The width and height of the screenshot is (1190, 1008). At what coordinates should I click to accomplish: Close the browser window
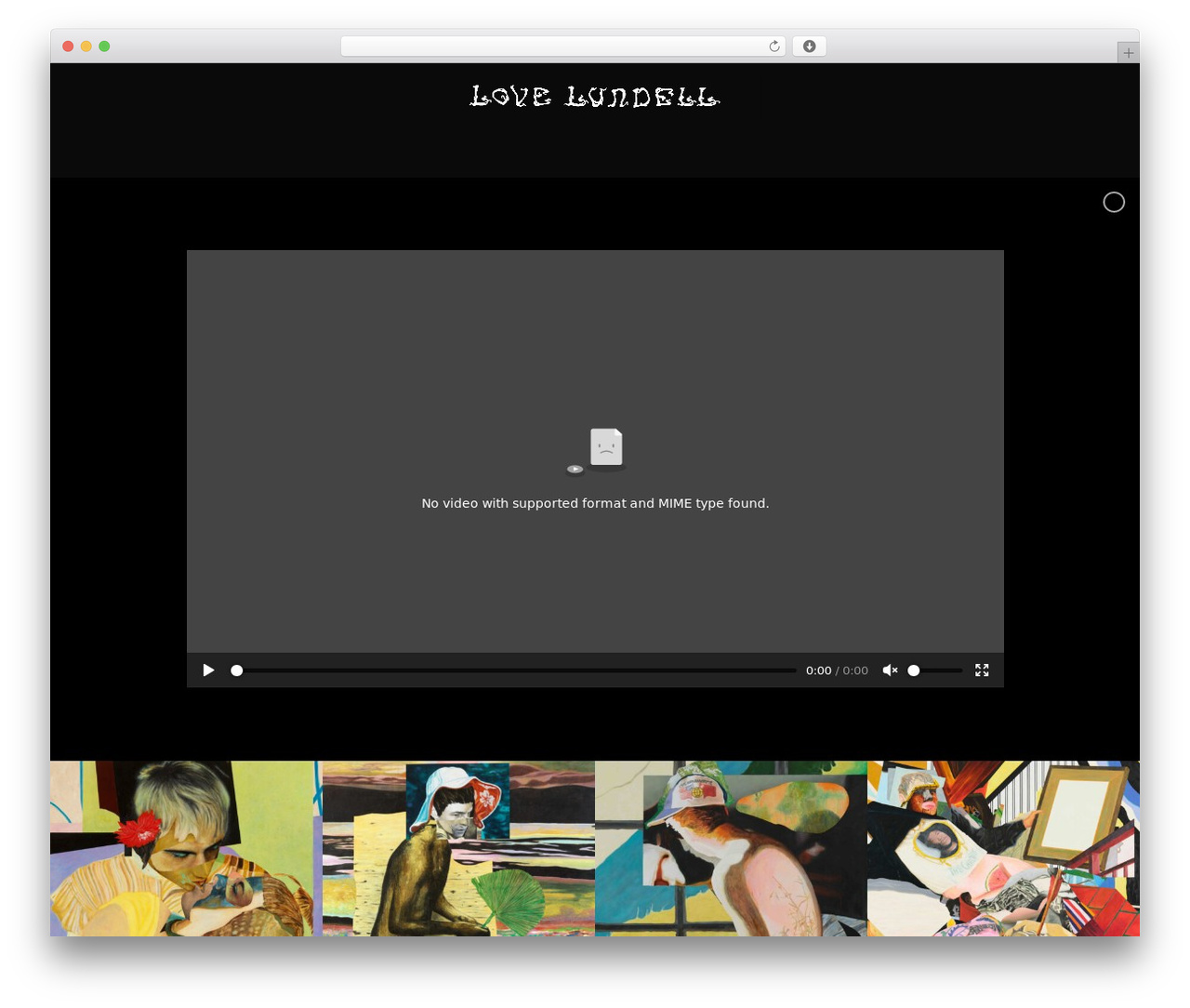coord(68,46)
